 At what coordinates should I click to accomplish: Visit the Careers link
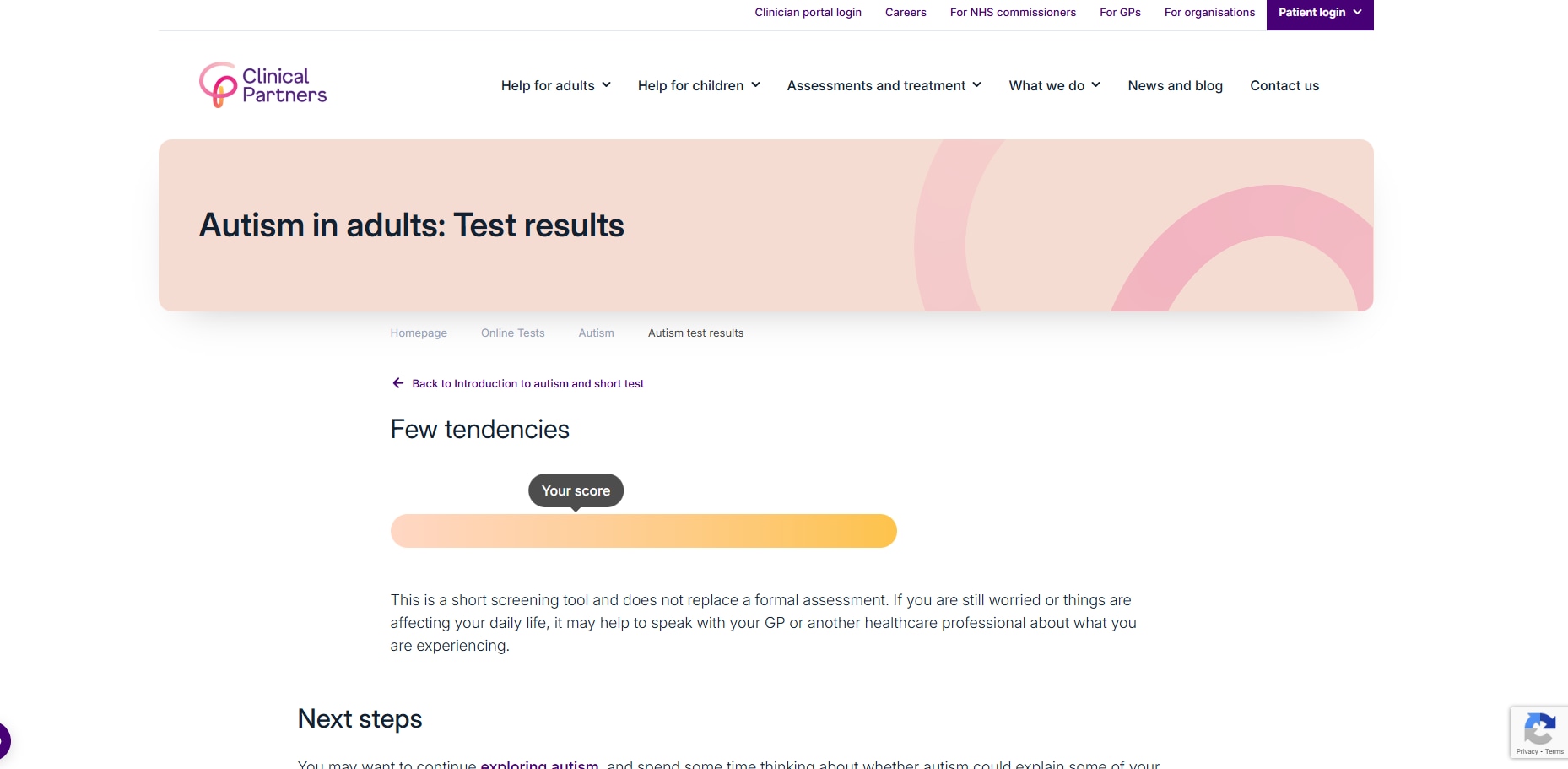click(x=906, y=13)
